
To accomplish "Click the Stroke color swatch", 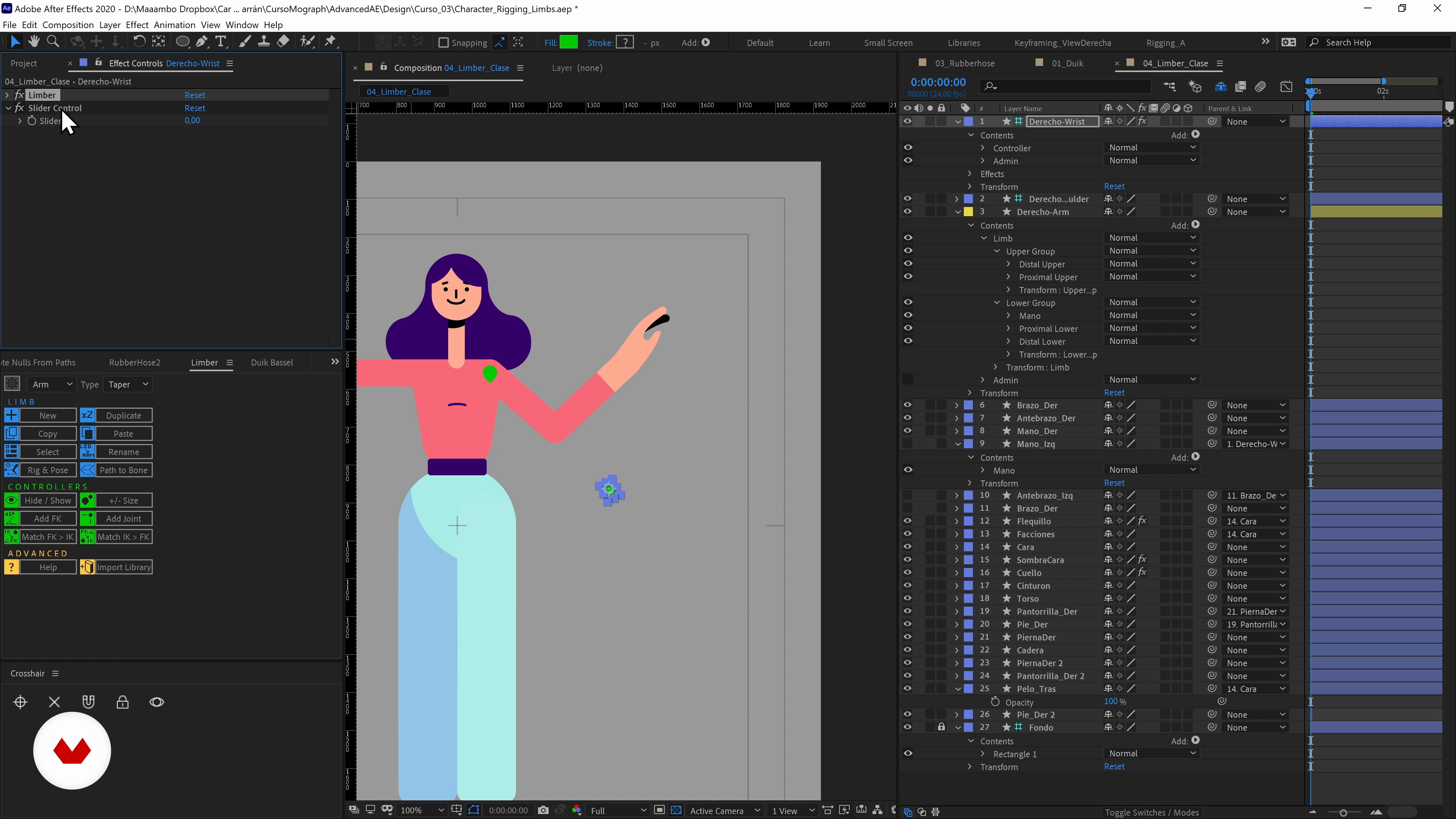I will pyautogui.click(x=624, y=42).
